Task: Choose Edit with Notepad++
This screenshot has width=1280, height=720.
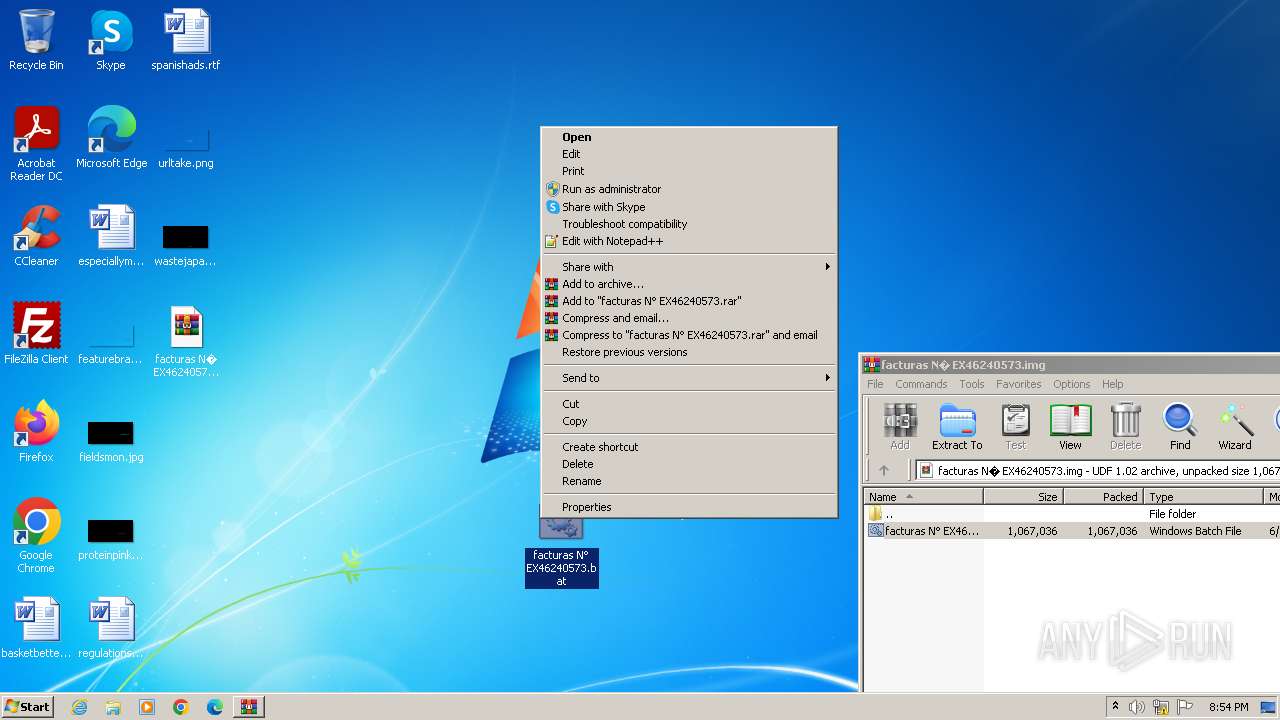Action: click(689, 241)
